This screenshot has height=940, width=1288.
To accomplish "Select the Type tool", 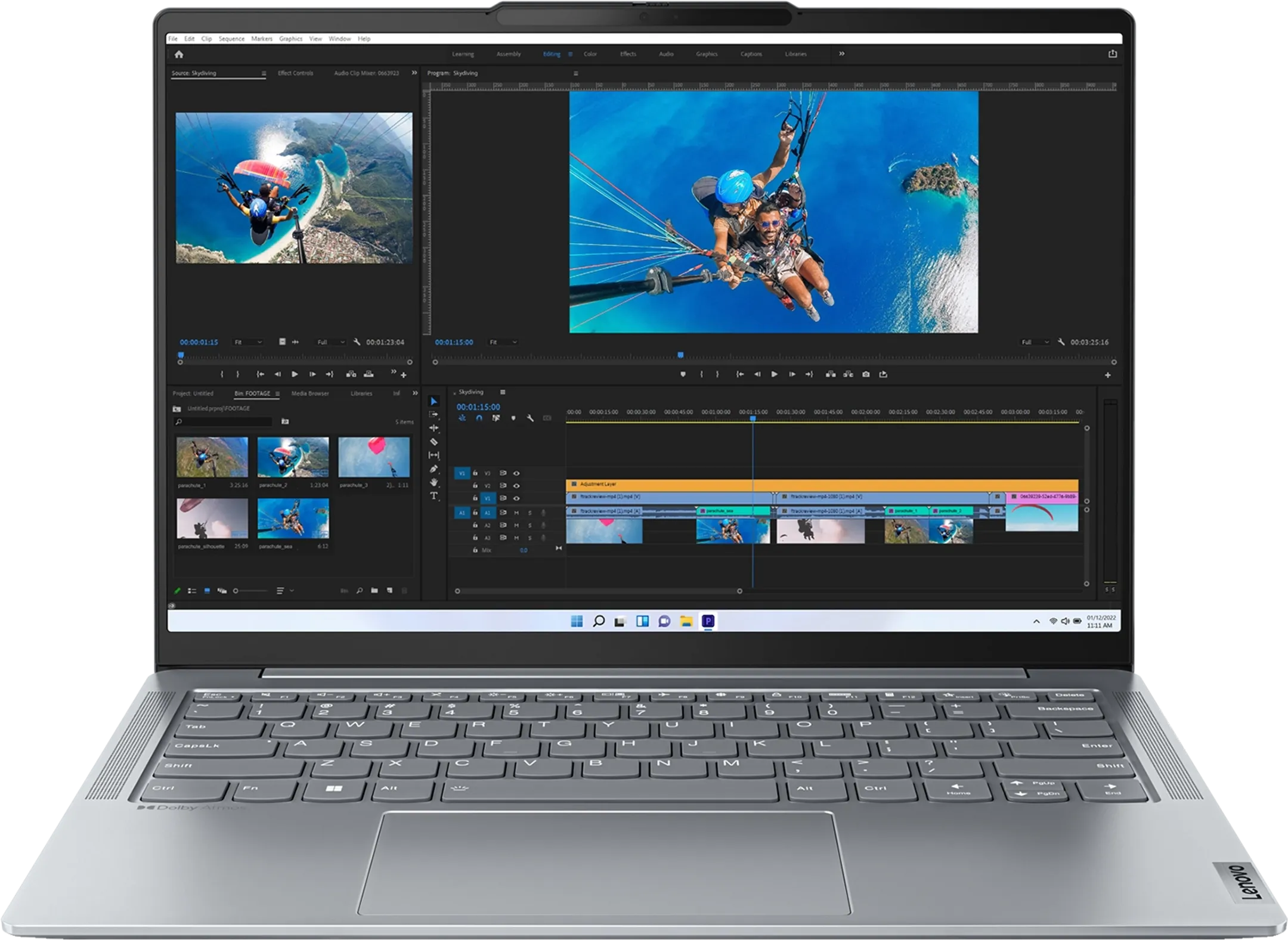I will (434, 496).
